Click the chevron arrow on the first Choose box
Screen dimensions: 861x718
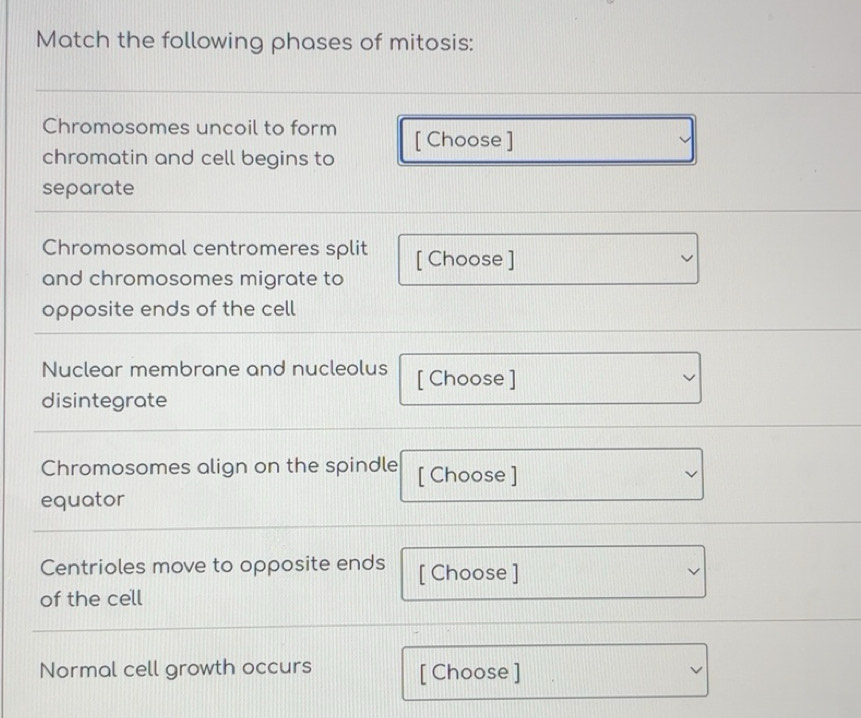point(683,140)
